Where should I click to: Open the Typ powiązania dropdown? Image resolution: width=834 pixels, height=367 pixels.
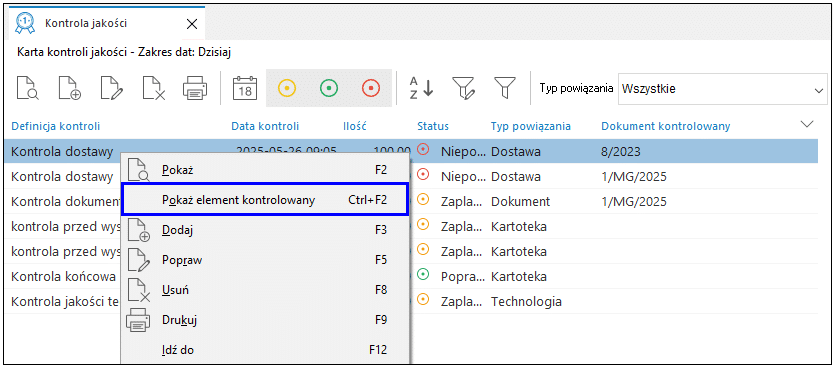(x=722, y=89)
